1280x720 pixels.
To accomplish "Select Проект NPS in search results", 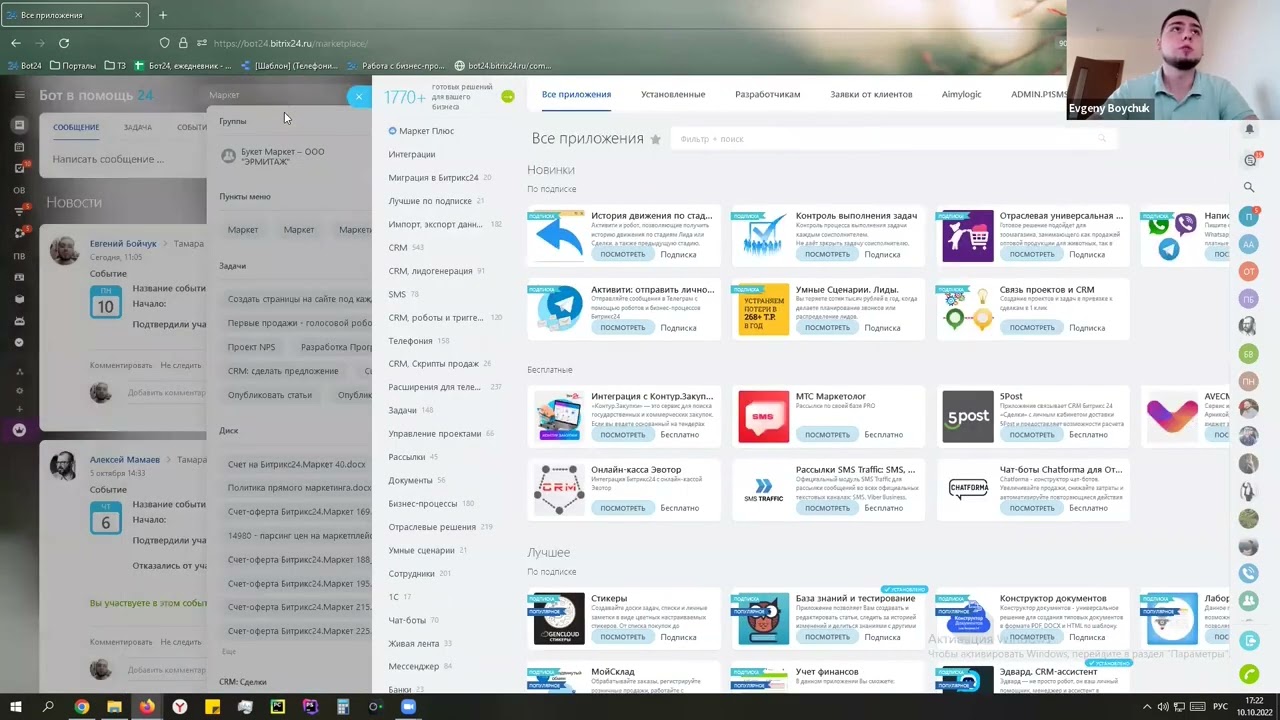I will click(251, 347).
